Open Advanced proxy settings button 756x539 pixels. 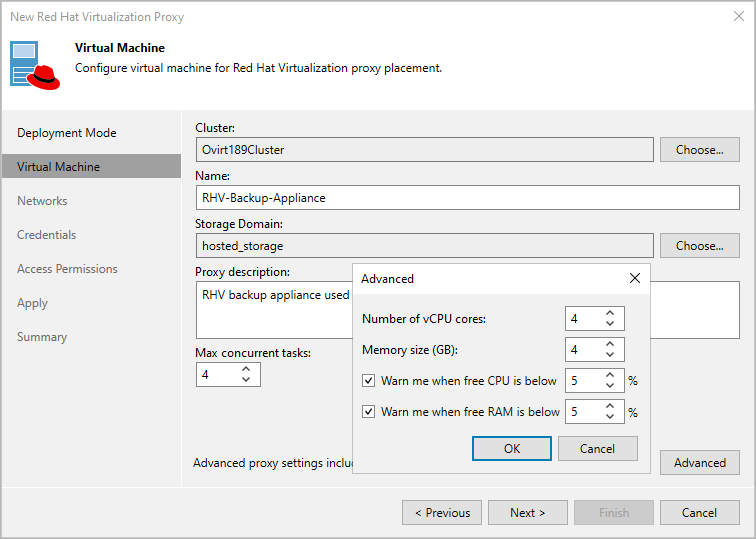pyautogui.click(x=700, y=462)
